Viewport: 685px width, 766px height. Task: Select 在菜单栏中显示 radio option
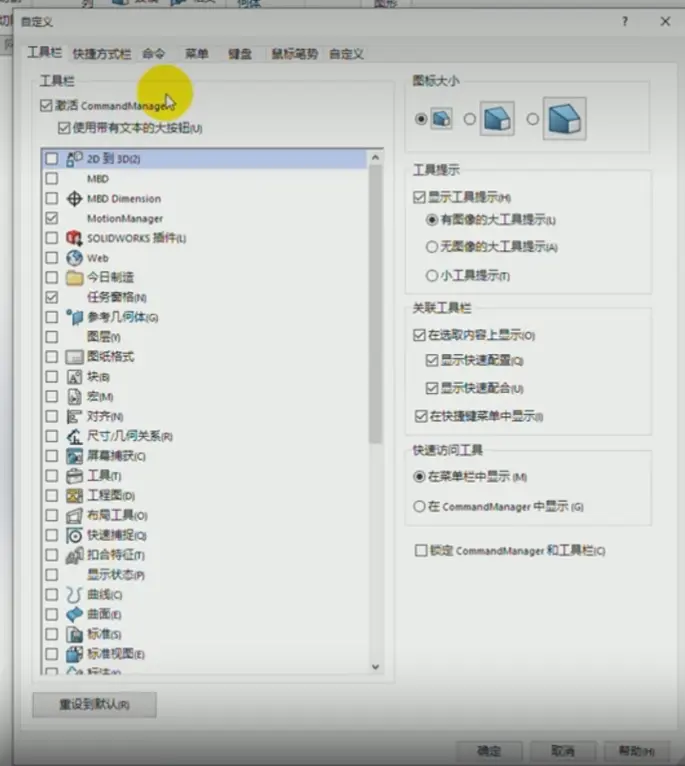tap(419, 476)
